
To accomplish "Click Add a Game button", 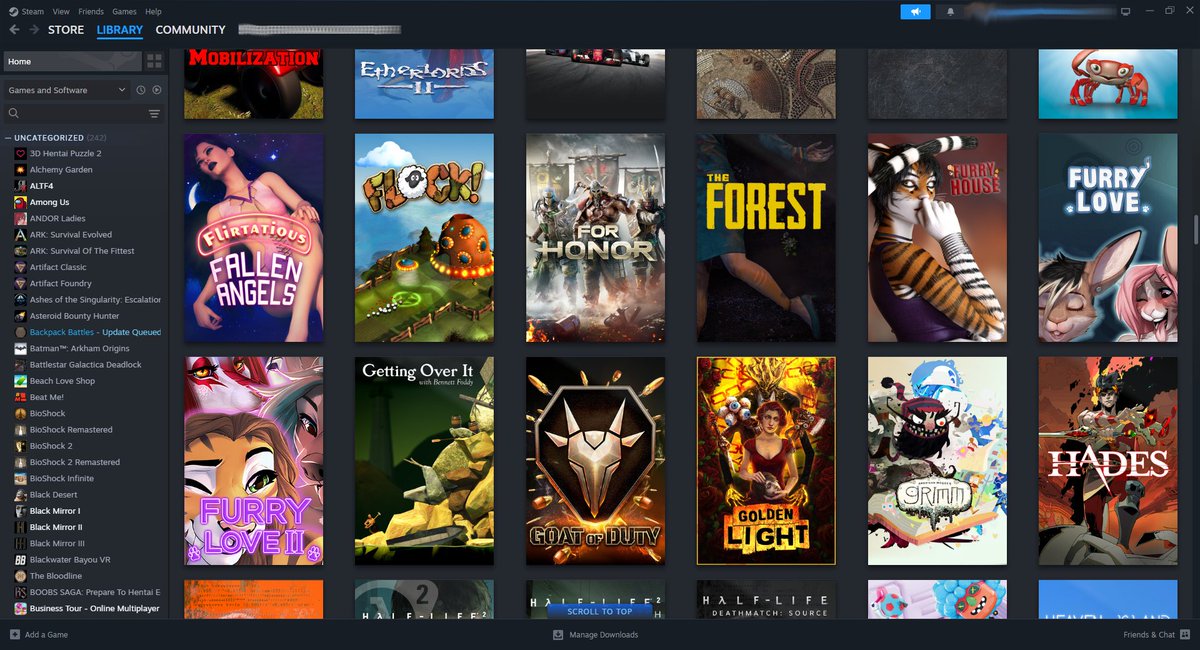I will point(39,635).
